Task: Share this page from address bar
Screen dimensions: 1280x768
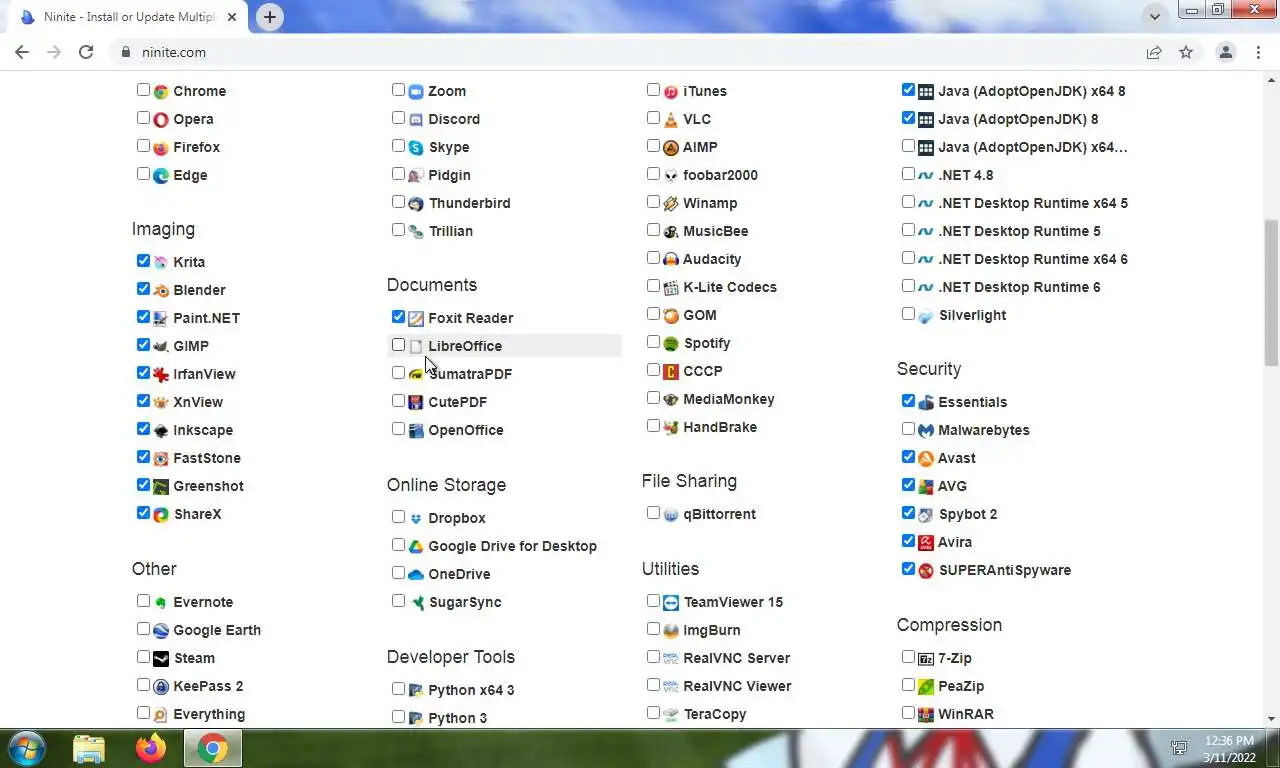Action: coord(1154,52)
